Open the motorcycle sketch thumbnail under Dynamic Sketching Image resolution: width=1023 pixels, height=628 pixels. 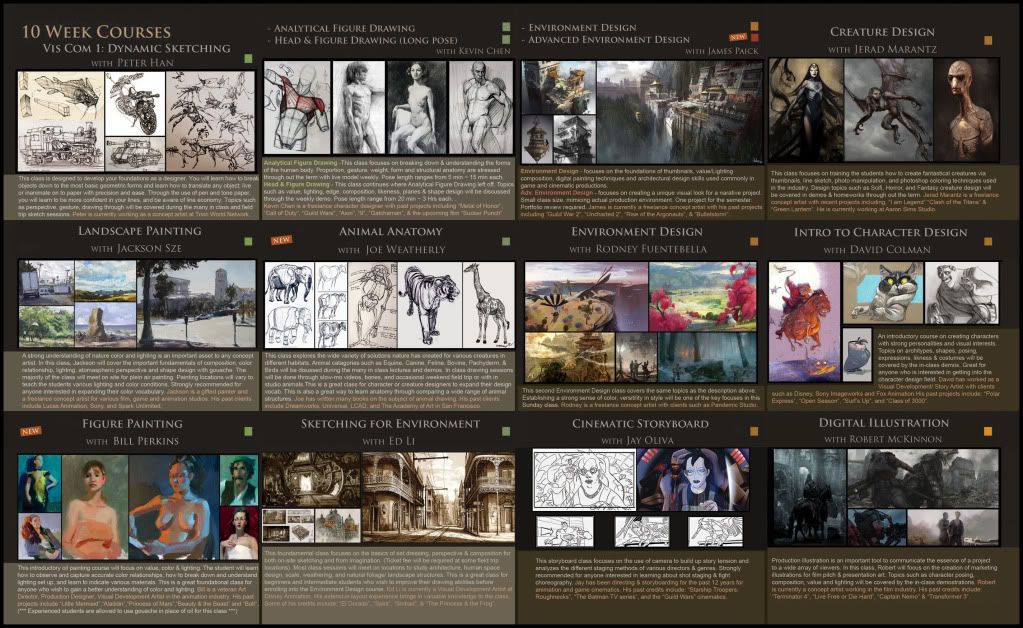tap(134, 103)
